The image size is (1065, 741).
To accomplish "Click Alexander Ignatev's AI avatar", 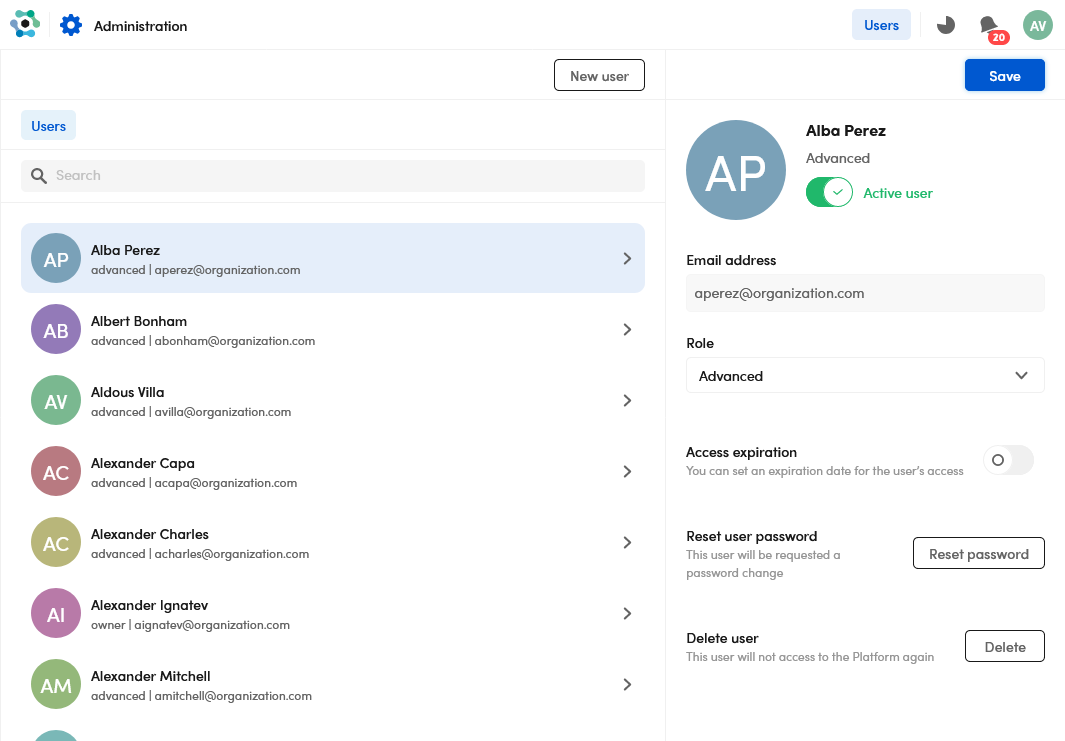I will click(56, 614).
